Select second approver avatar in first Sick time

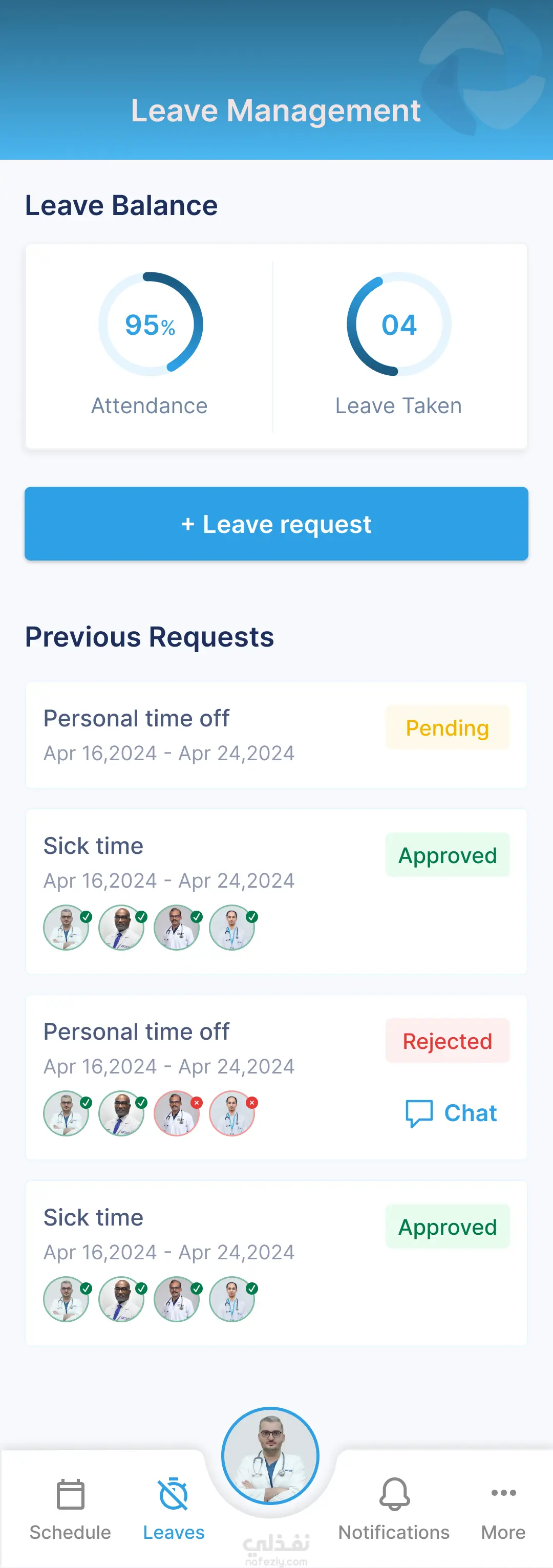(x=121, y=928)
